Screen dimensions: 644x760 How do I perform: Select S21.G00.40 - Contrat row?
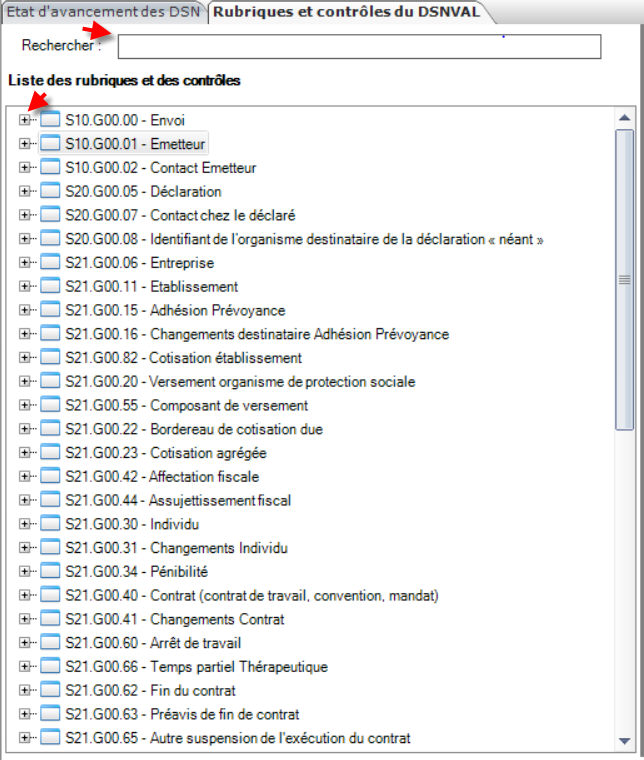(x=251, y=595)
